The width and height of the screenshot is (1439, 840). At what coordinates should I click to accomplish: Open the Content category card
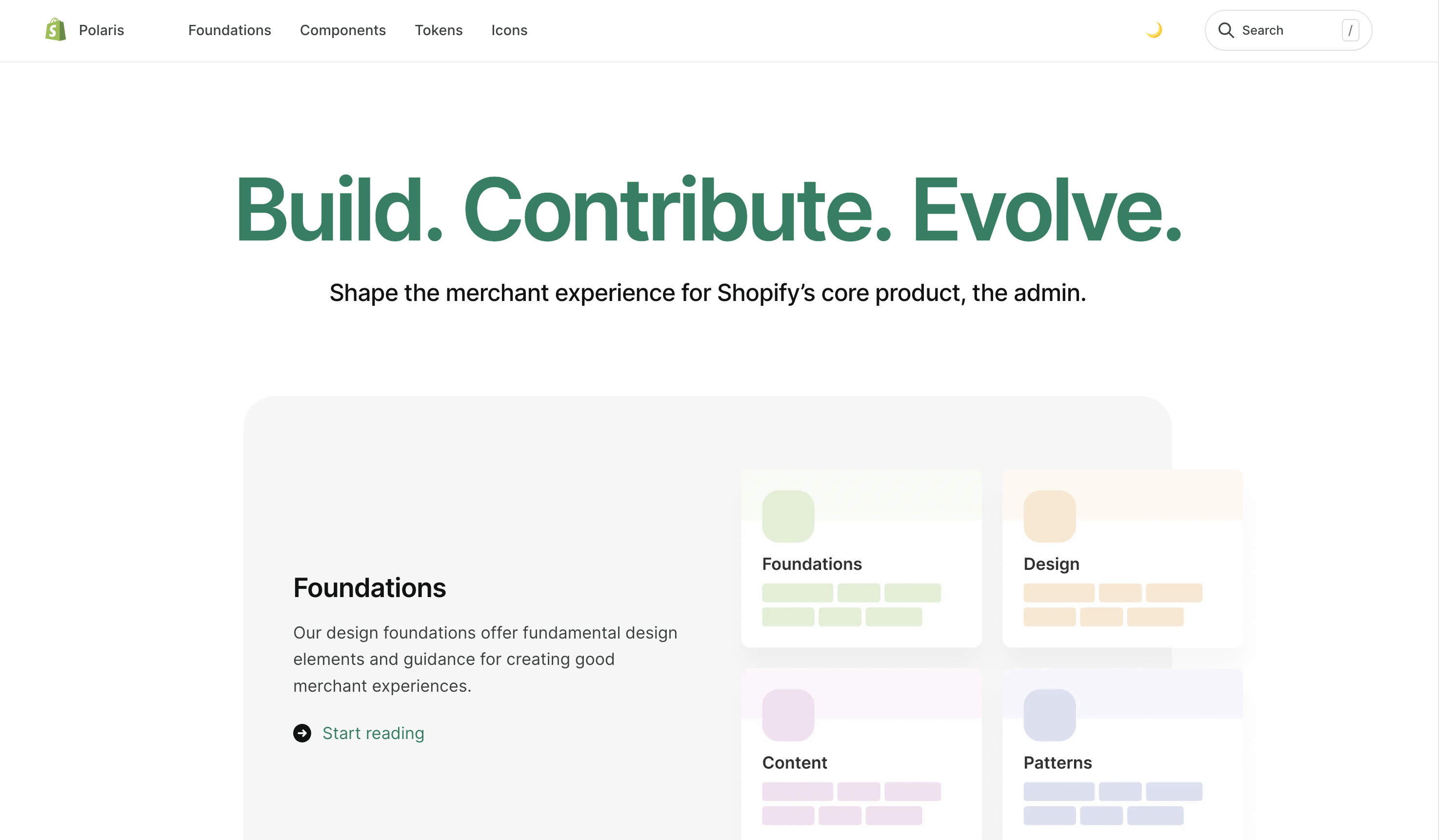tap(861, 754)
